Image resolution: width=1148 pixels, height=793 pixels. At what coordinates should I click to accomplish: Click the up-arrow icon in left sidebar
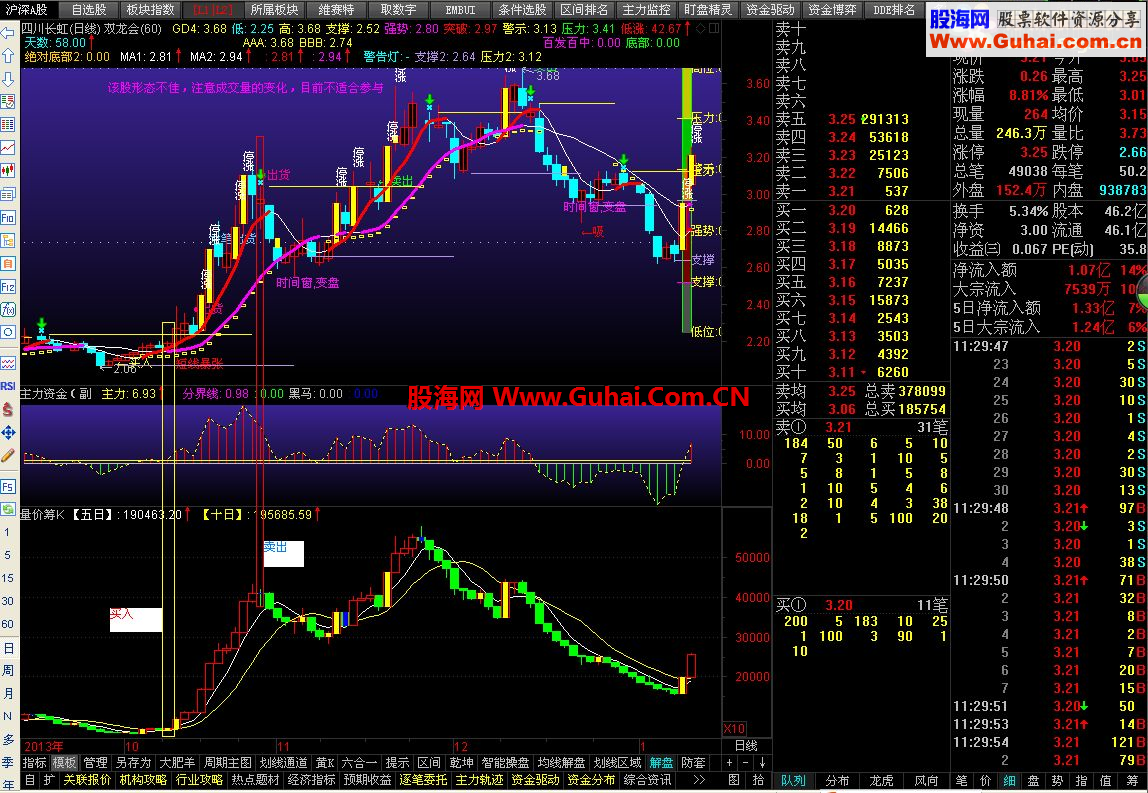click(x=8, y=56)
